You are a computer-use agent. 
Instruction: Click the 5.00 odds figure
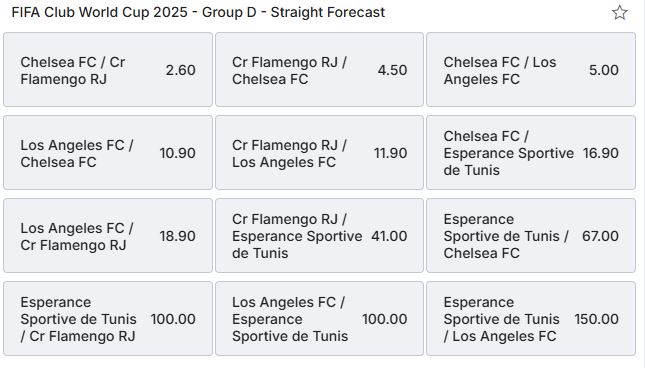(603, 70)
